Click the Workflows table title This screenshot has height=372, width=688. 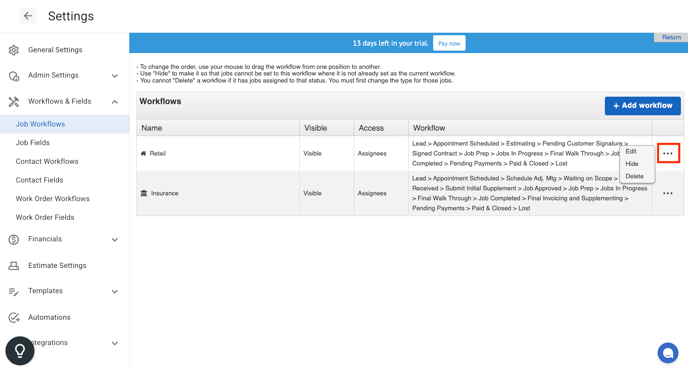[x=160, y=101]
